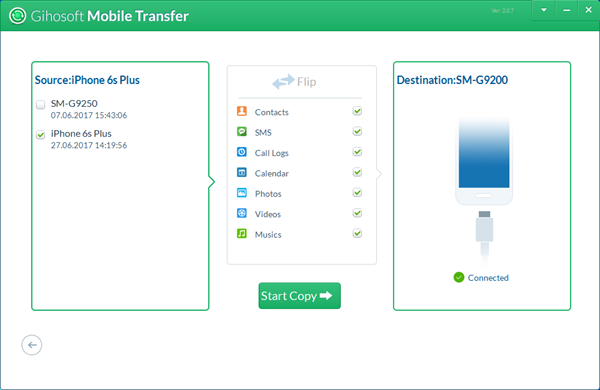Image resolution: width=600 pixels, height=390 pixels.
Task: Select the SM-G9250 backup entry text
Action: (x=74, y=103)
